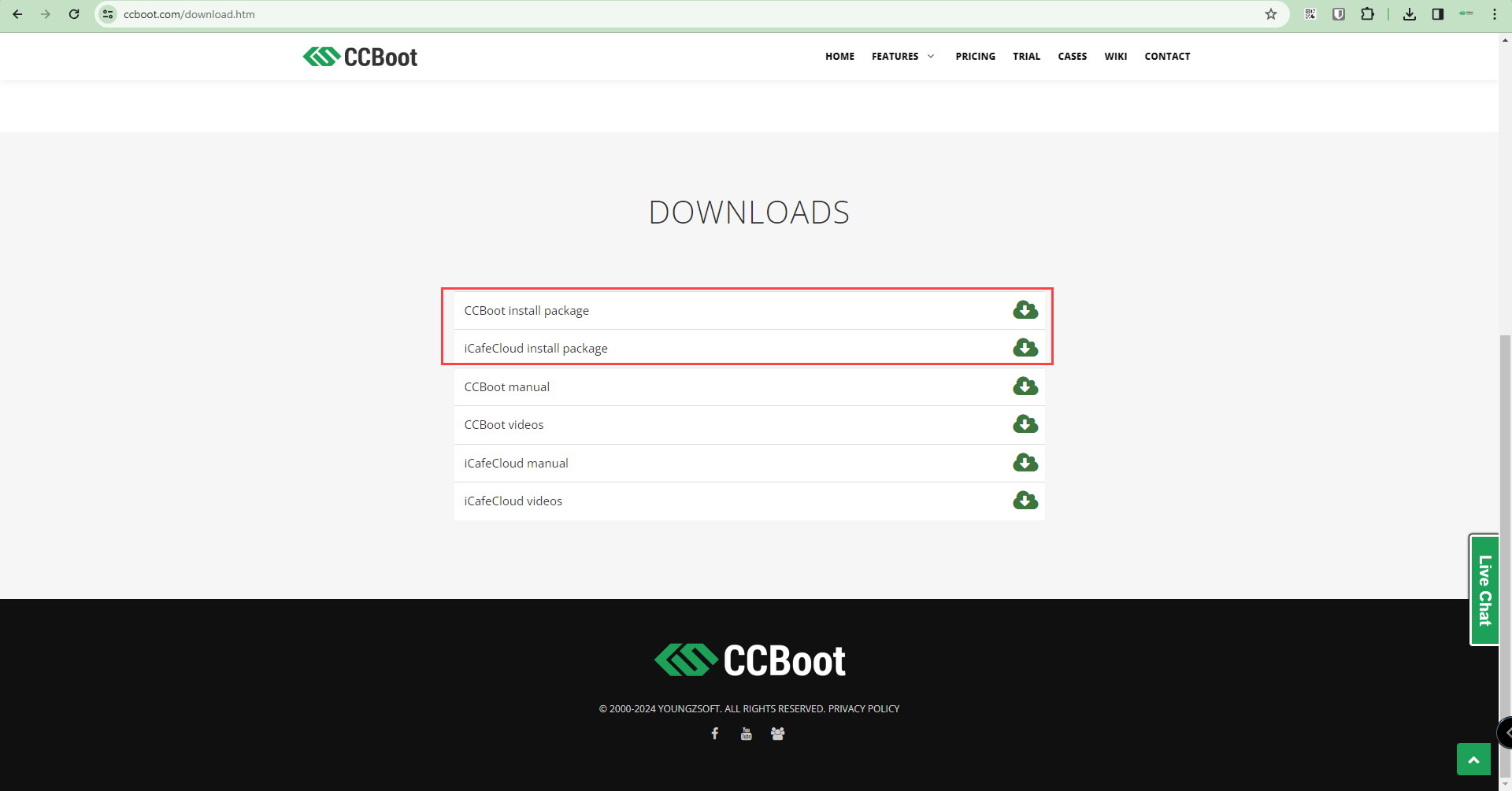
Task: Open the WIKI page
Action: (x=1116, y=57)
